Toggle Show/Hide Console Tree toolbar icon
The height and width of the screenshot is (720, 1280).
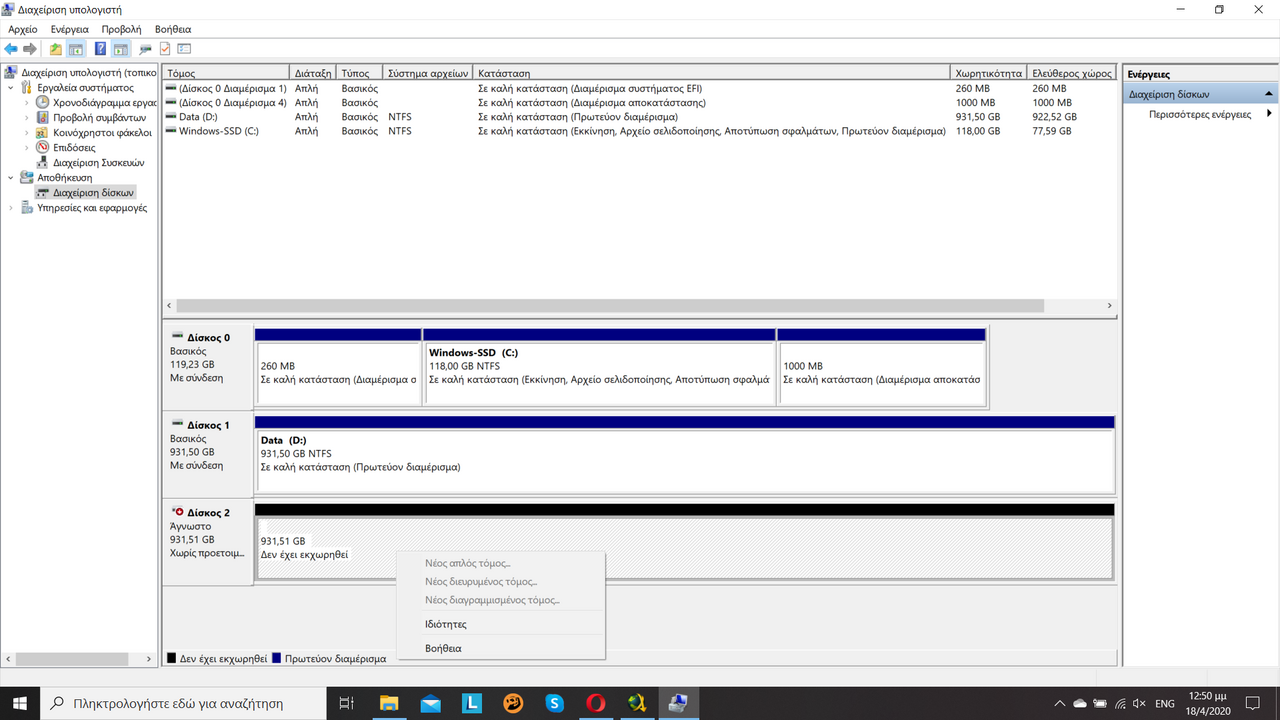click(76, 49)
